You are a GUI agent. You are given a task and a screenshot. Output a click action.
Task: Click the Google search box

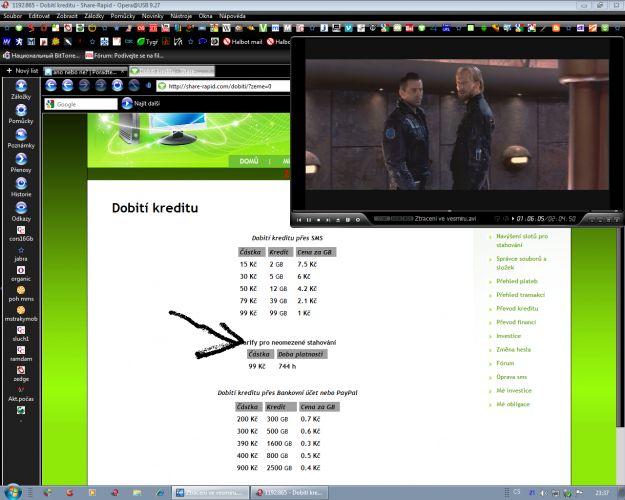[81, 104]
